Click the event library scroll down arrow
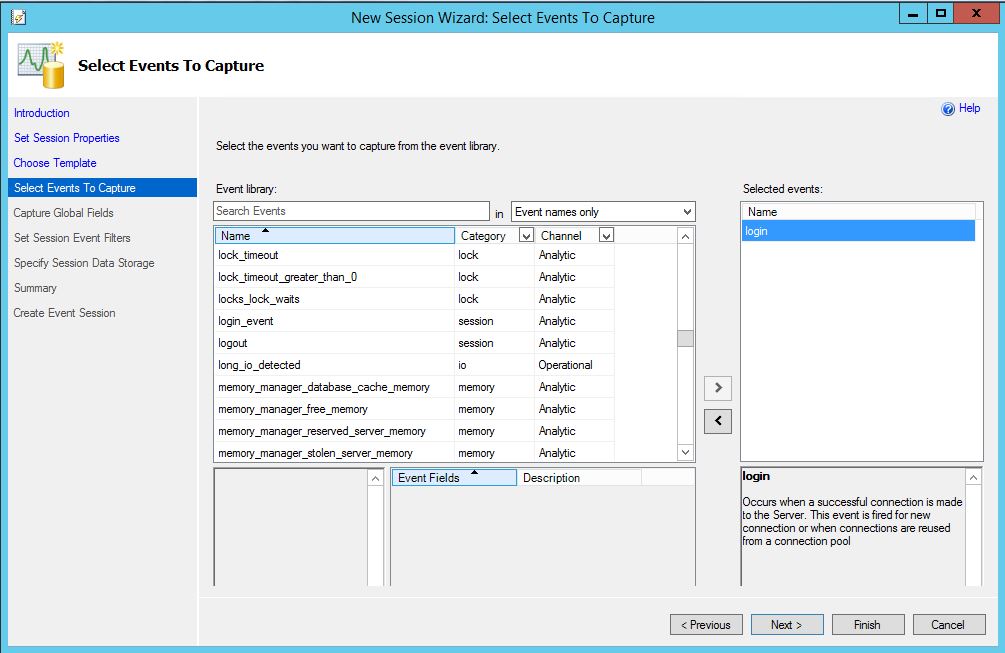 [x=685, y=452]
